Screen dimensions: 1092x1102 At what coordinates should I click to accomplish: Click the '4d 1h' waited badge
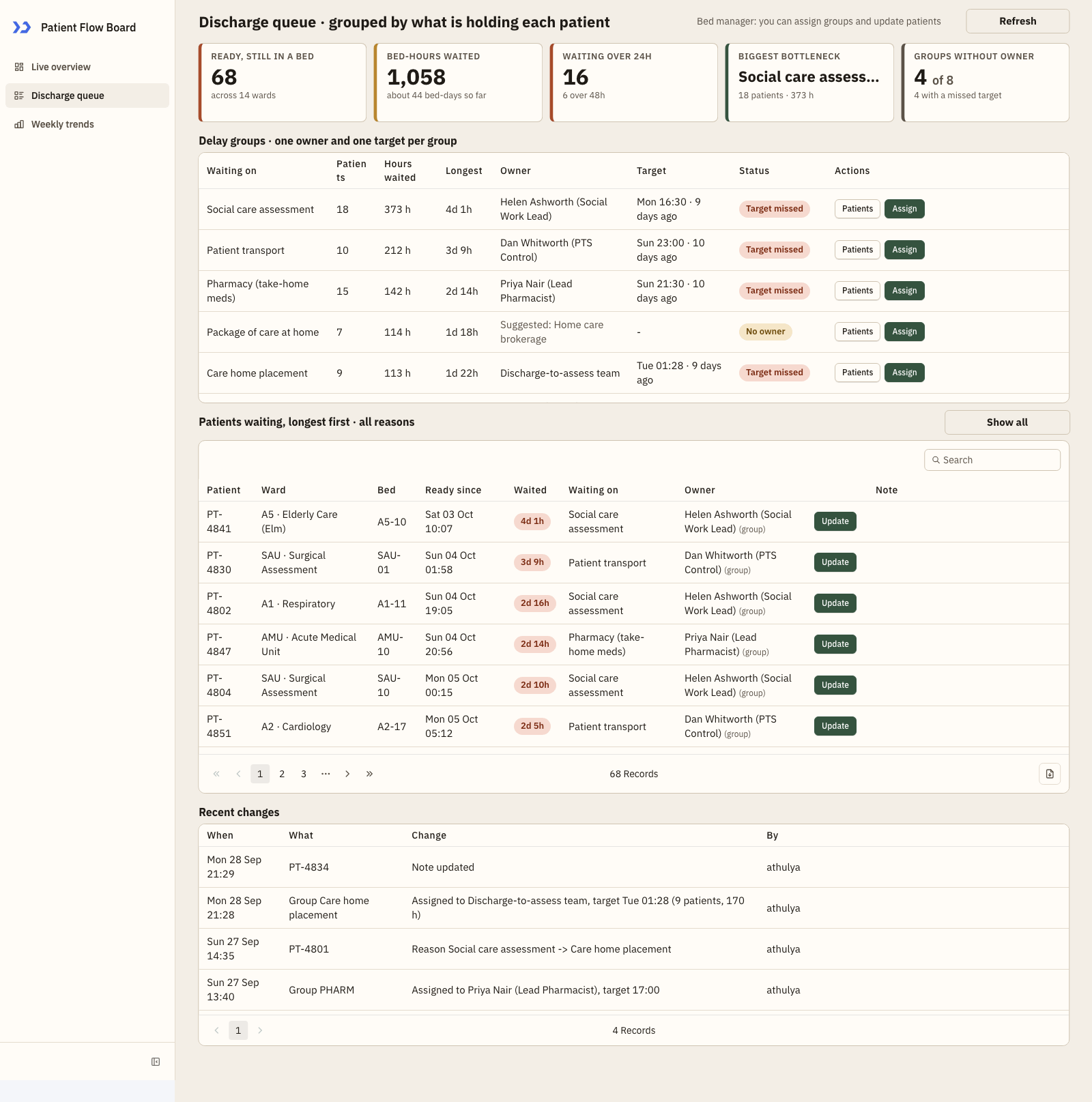tap(532, 521)
